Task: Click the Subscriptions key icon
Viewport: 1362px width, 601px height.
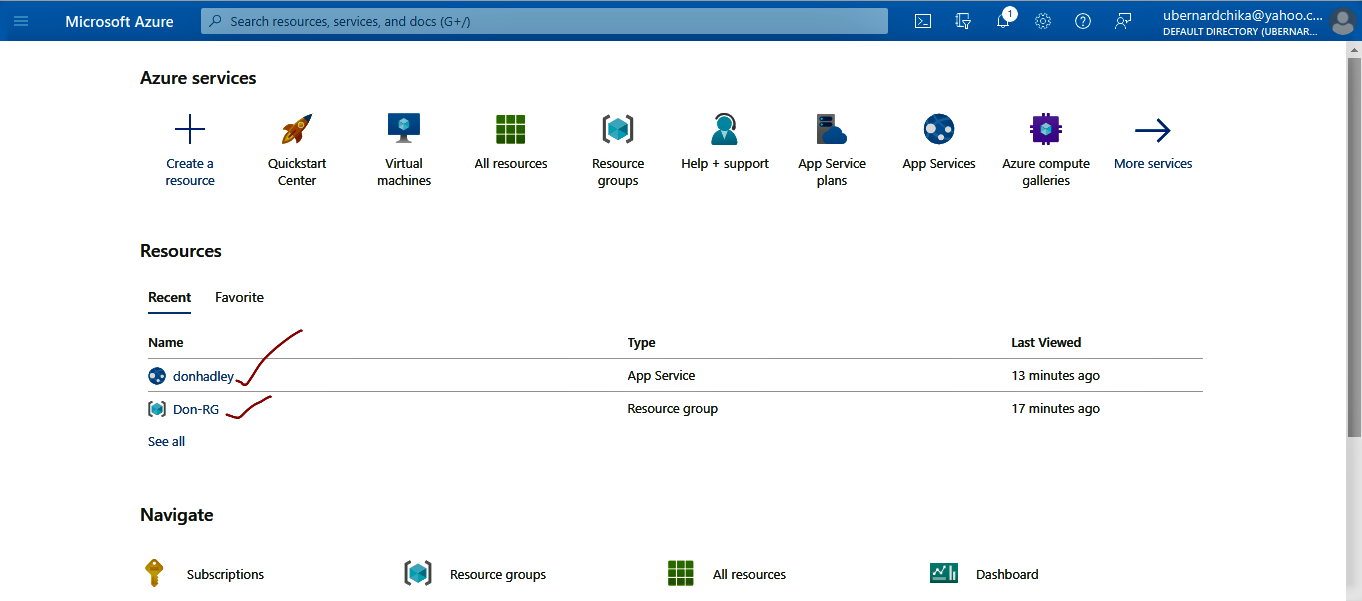Action: tap(154, 573)
